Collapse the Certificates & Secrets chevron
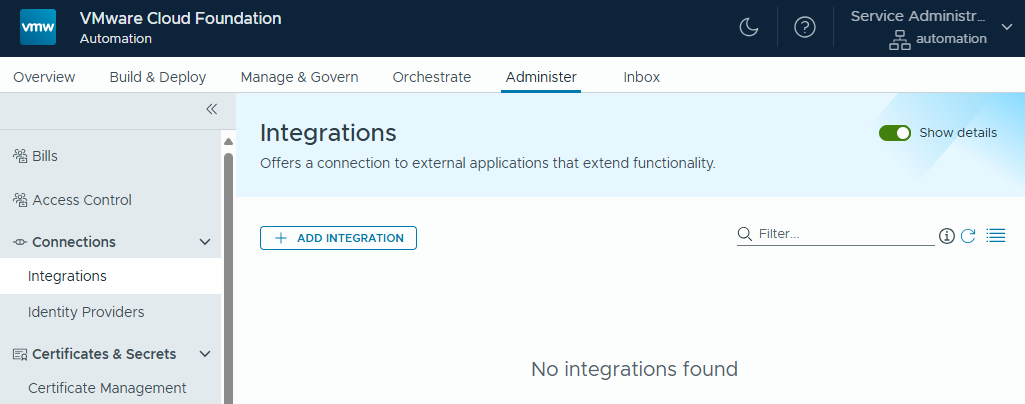This screenshot has height=404, width=1025. click(x=205, y=354)
